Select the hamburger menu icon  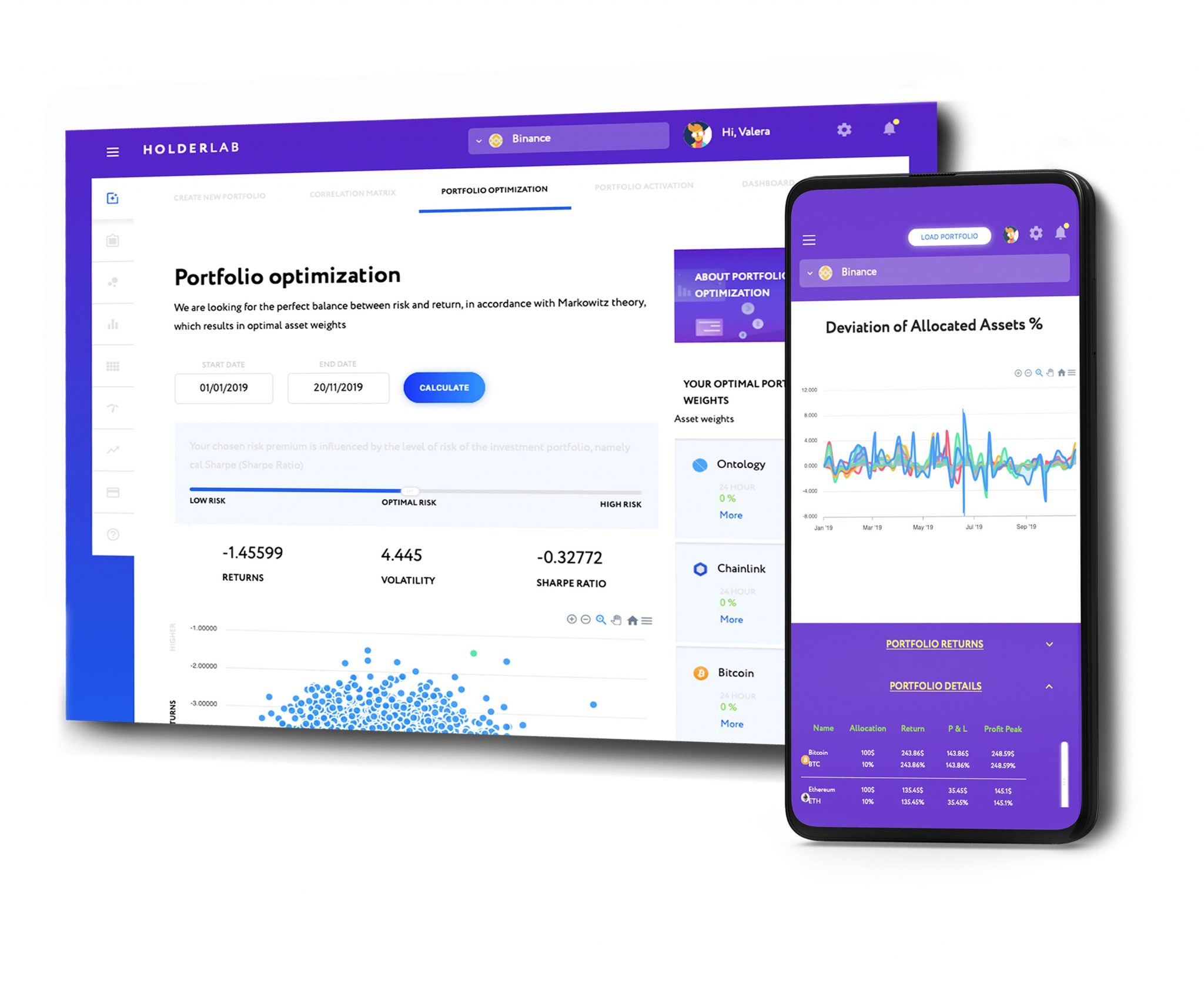click(113, 150)
